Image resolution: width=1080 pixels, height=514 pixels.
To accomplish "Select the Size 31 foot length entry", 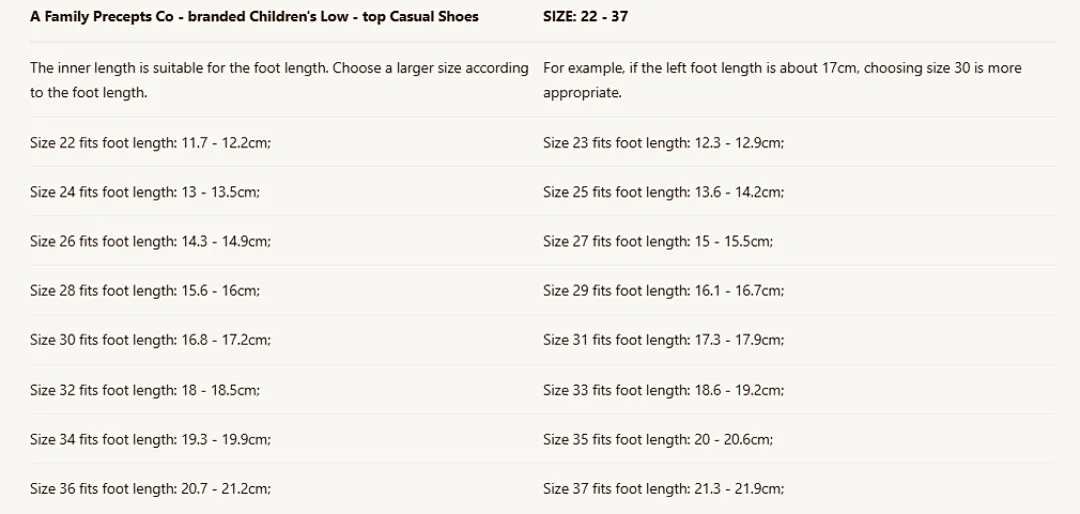I will tap(664, 340).
